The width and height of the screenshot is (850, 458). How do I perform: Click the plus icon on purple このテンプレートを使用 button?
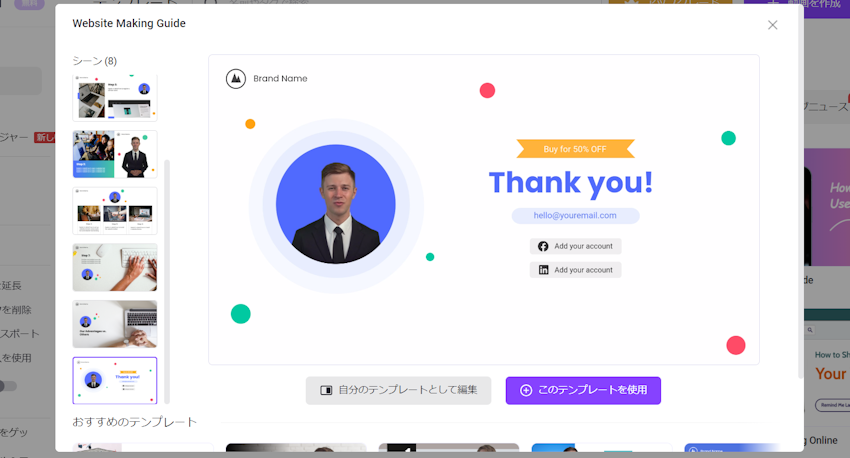click(526, 390)
